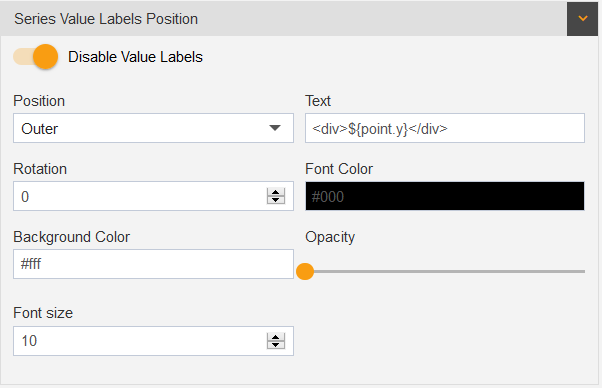Click the far right end of Opacity track

pyautogui.click(x=582, y=271)
